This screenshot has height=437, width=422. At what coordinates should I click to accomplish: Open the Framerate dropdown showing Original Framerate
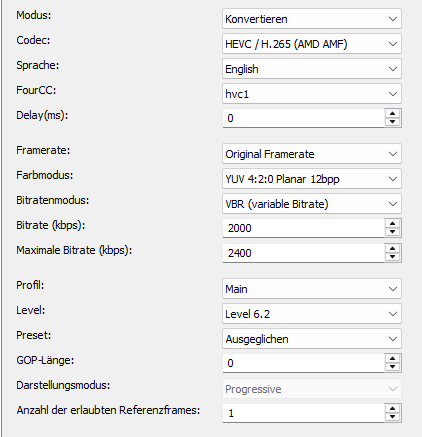[x=312, y=154]
